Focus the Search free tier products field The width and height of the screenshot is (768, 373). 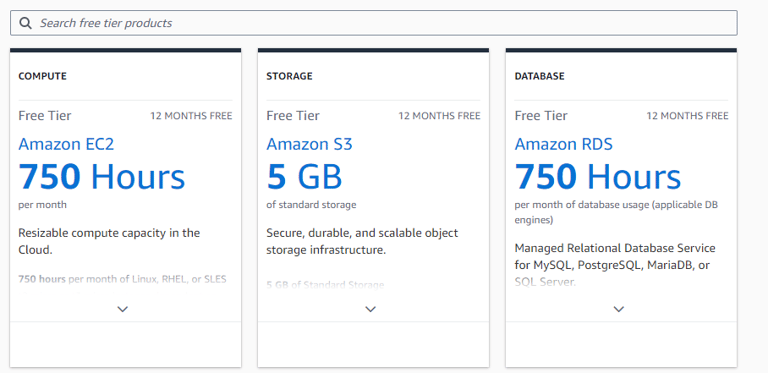pos(374,23)
